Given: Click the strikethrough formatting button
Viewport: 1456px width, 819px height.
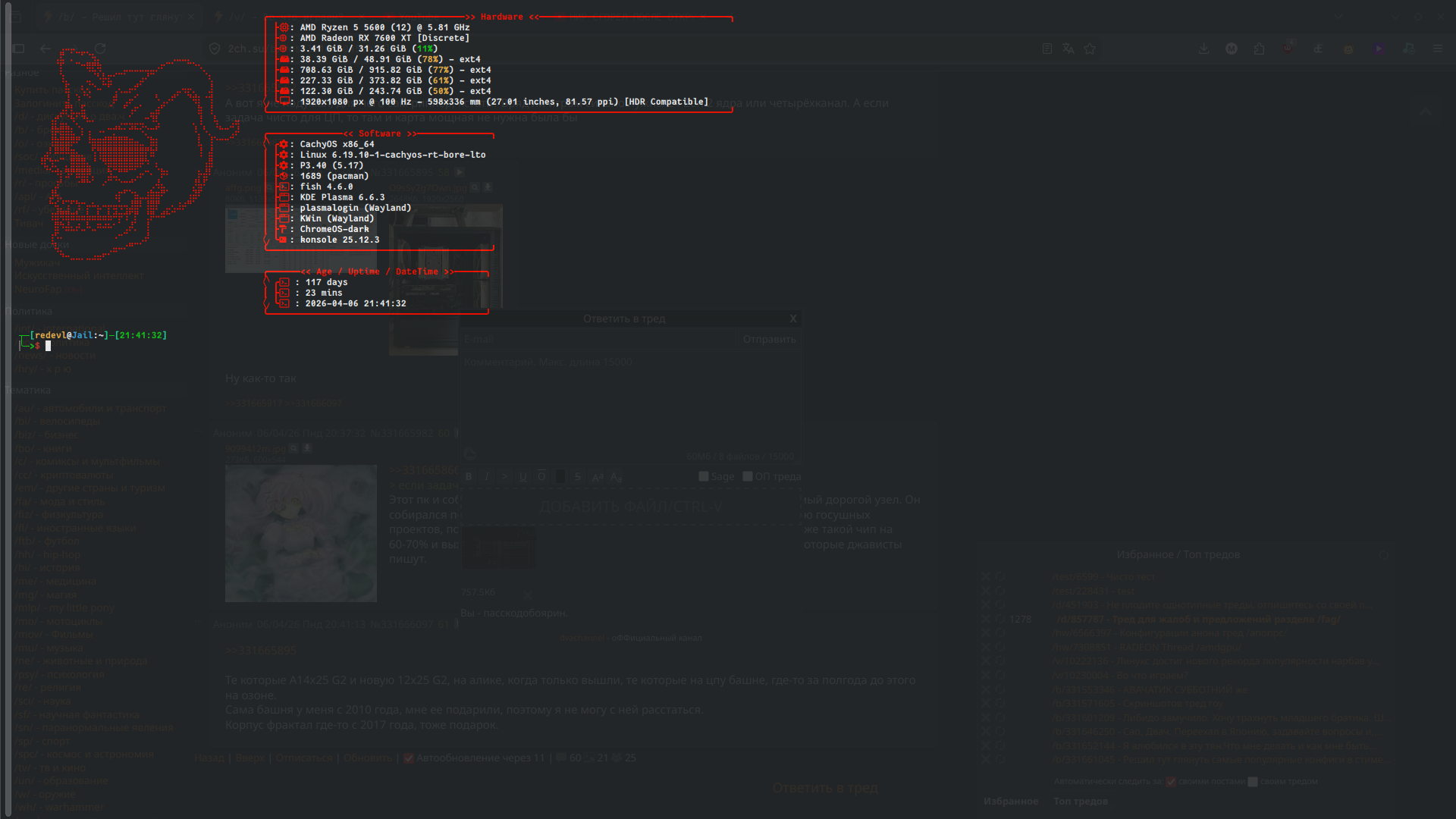Looking at the screenshot, I should coord(578,476).
